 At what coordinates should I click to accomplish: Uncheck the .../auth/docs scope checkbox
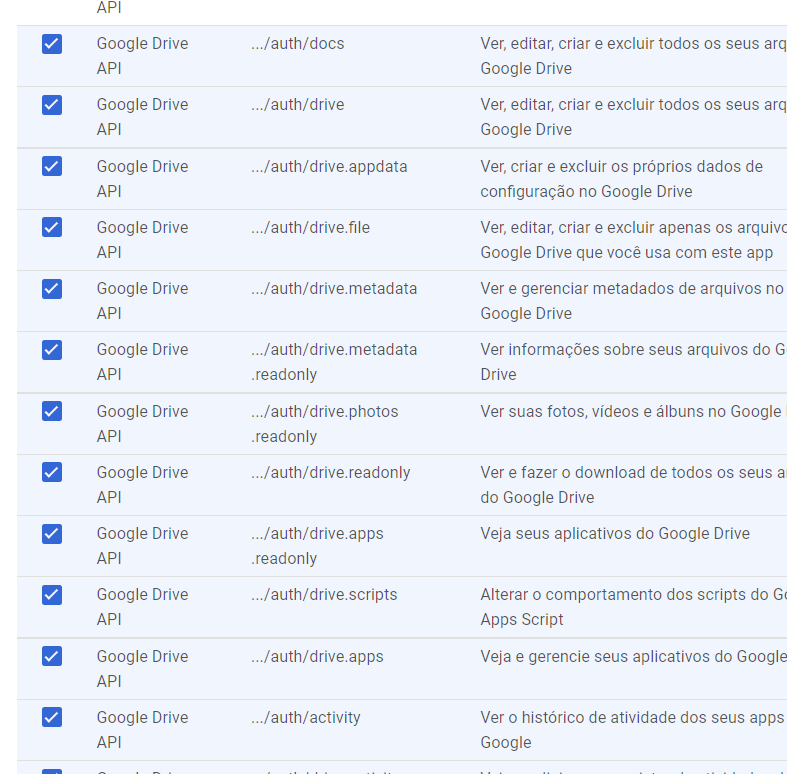click(52, 44)
